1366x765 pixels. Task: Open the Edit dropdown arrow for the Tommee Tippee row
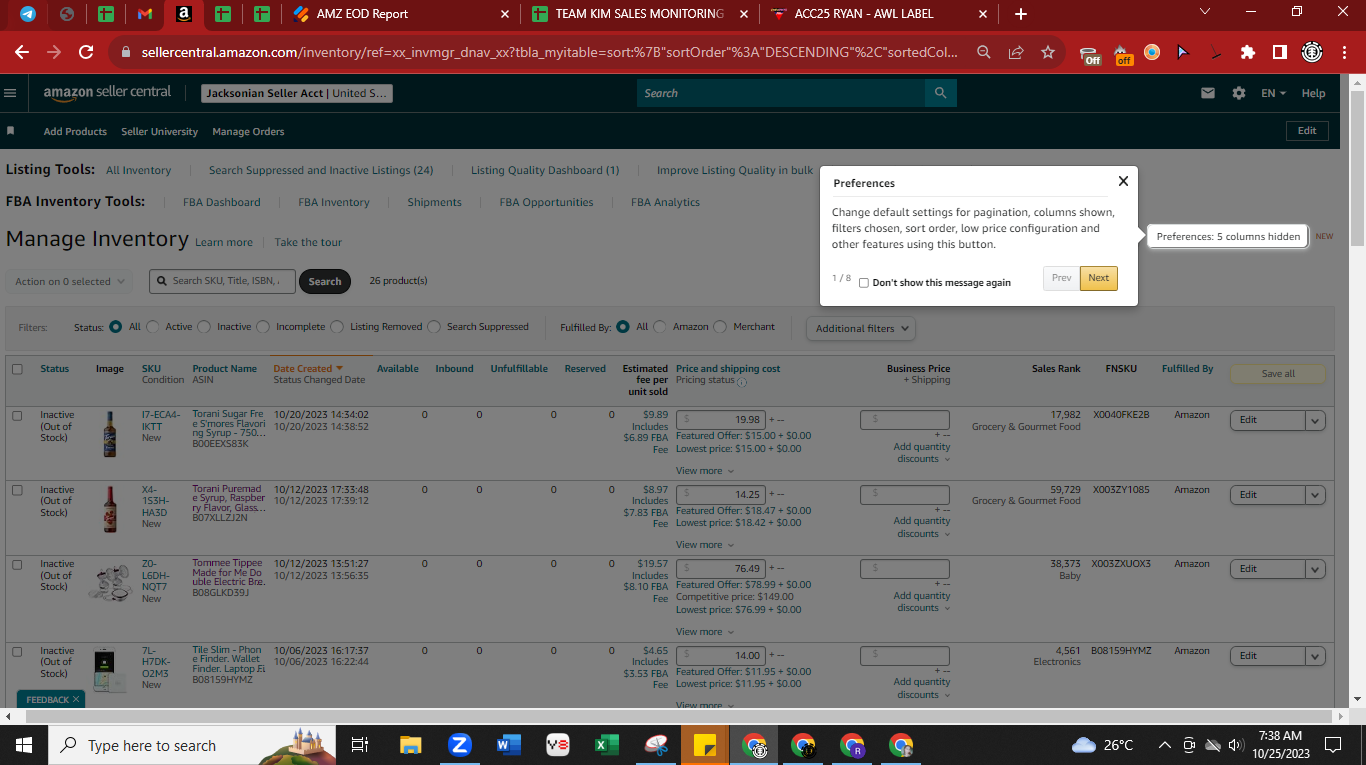click(1315, 569)
